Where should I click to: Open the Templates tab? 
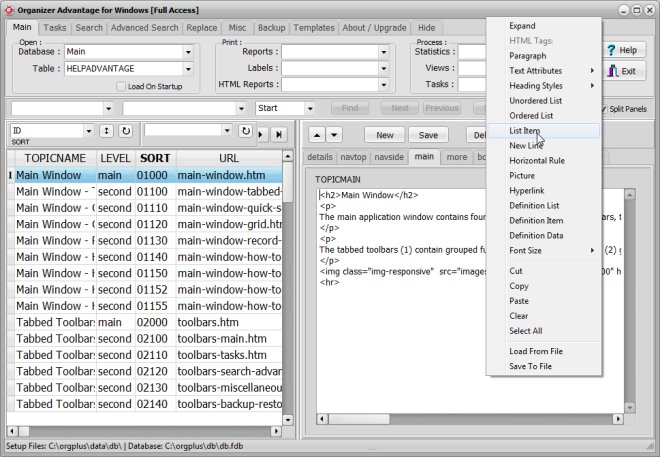tap(314, 28)
